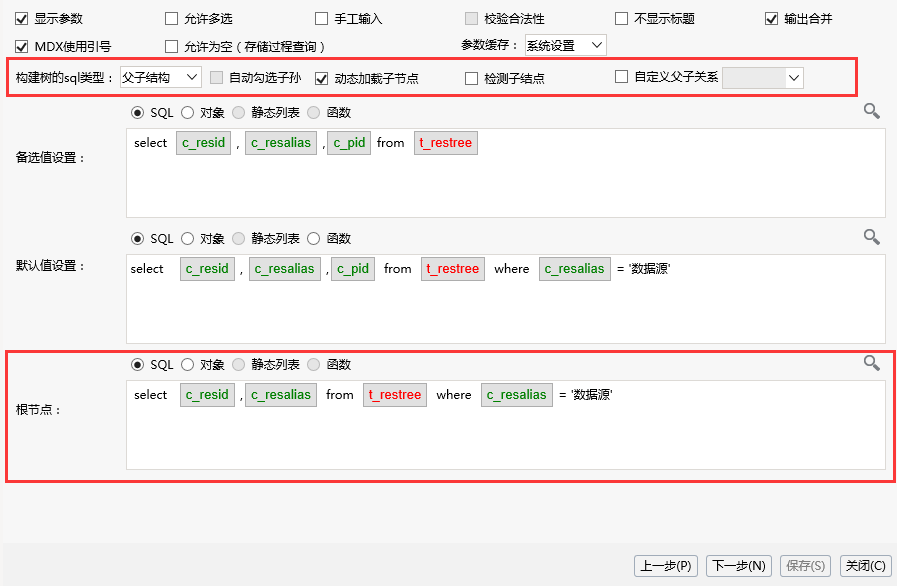This screenshot has height=586, width=899.
Task: Click c_resalias in 根节点 select list
Action: pos(281,395)
